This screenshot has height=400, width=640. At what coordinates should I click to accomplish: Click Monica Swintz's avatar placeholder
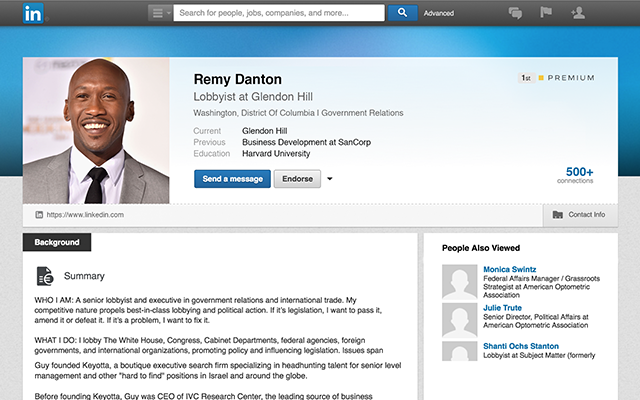[x=460, y=282]
